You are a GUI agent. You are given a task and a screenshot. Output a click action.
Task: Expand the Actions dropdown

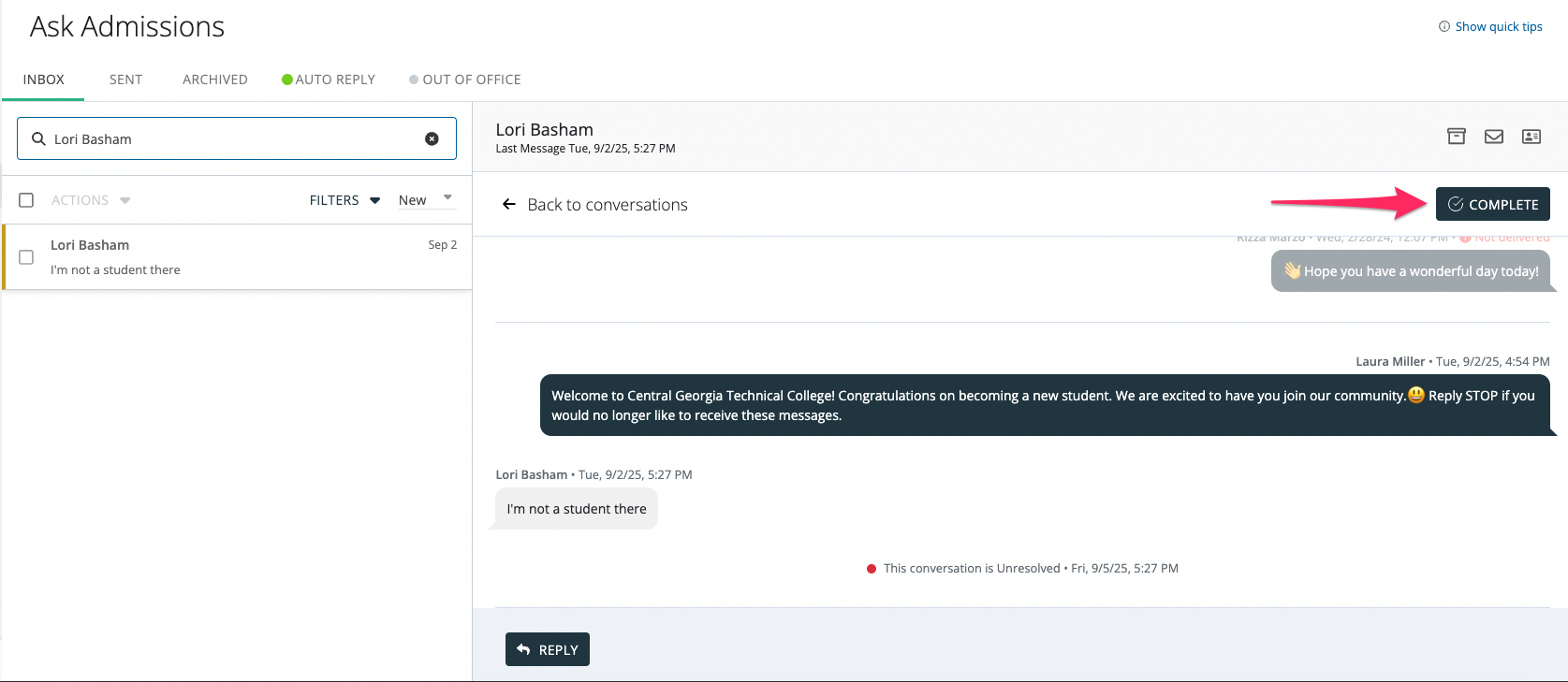click(x=91, y=200)
